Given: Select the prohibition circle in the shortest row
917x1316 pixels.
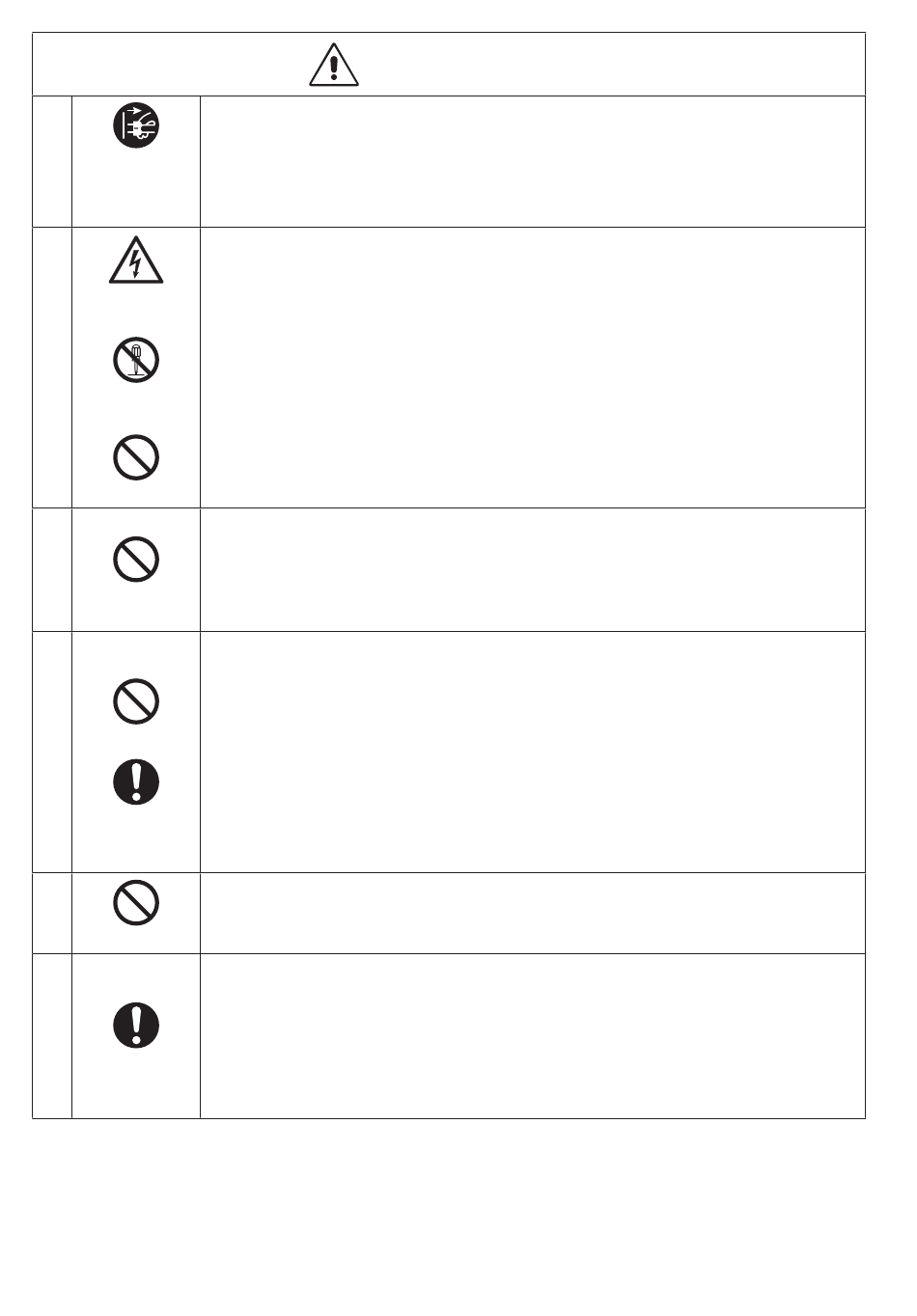Looking at the screenshot, I should point(136,903).
